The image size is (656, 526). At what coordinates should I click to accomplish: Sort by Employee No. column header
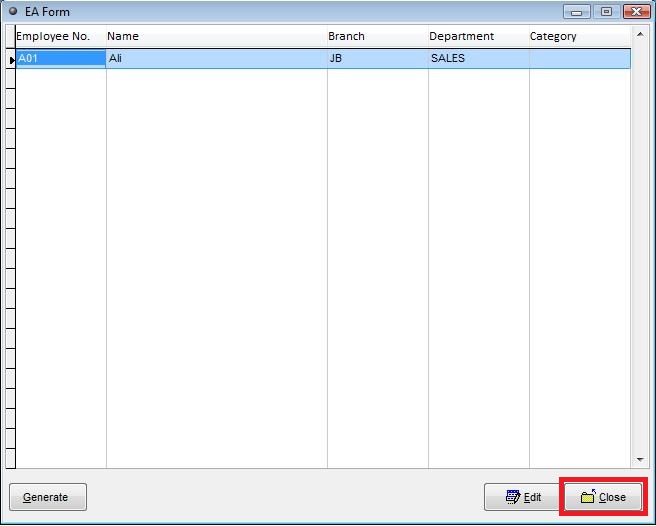[x=61, y=36]
